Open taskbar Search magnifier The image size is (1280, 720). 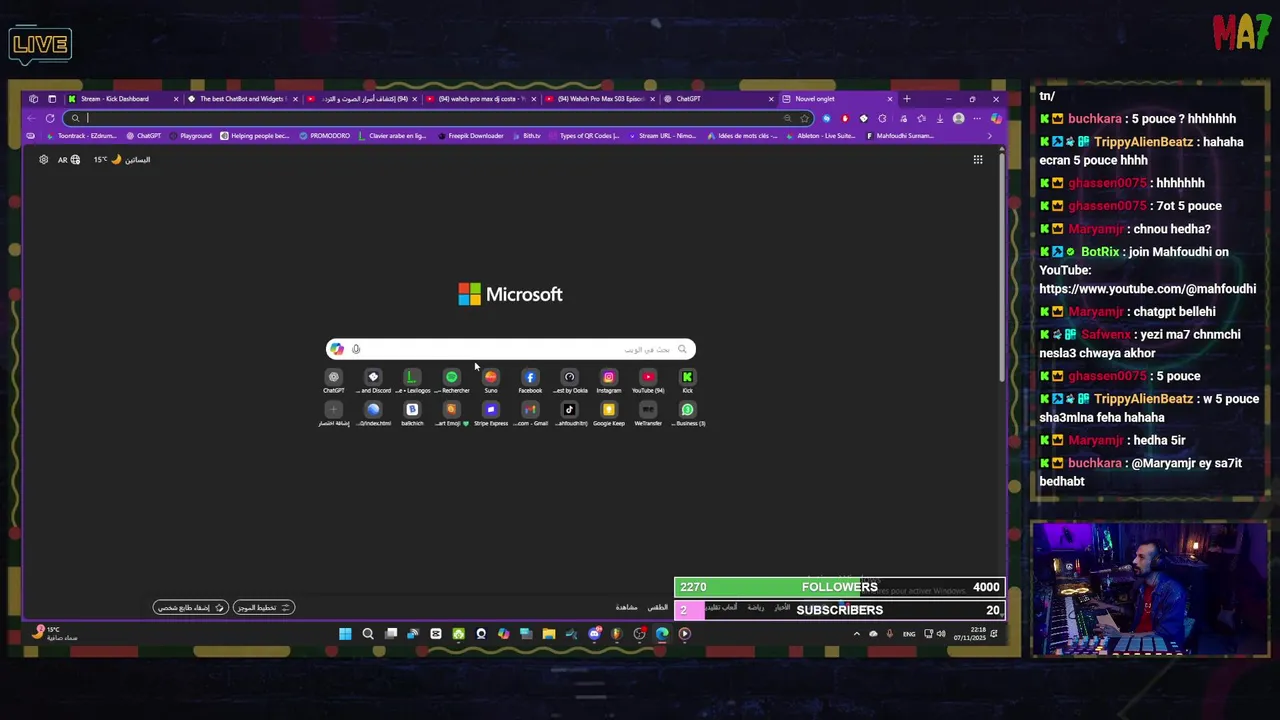point(368,634)
